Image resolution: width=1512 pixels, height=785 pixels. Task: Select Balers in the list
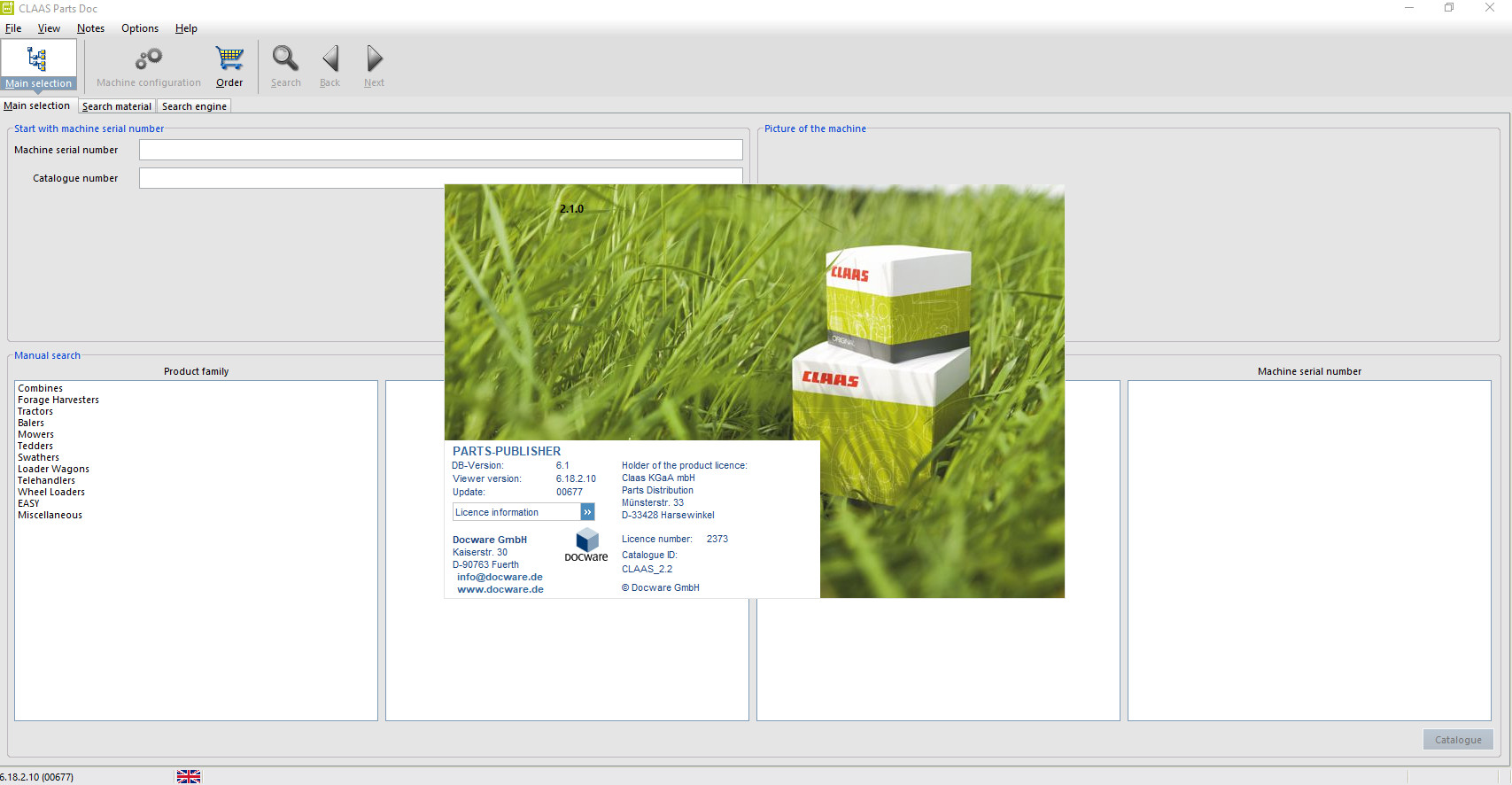pos(31,423)
